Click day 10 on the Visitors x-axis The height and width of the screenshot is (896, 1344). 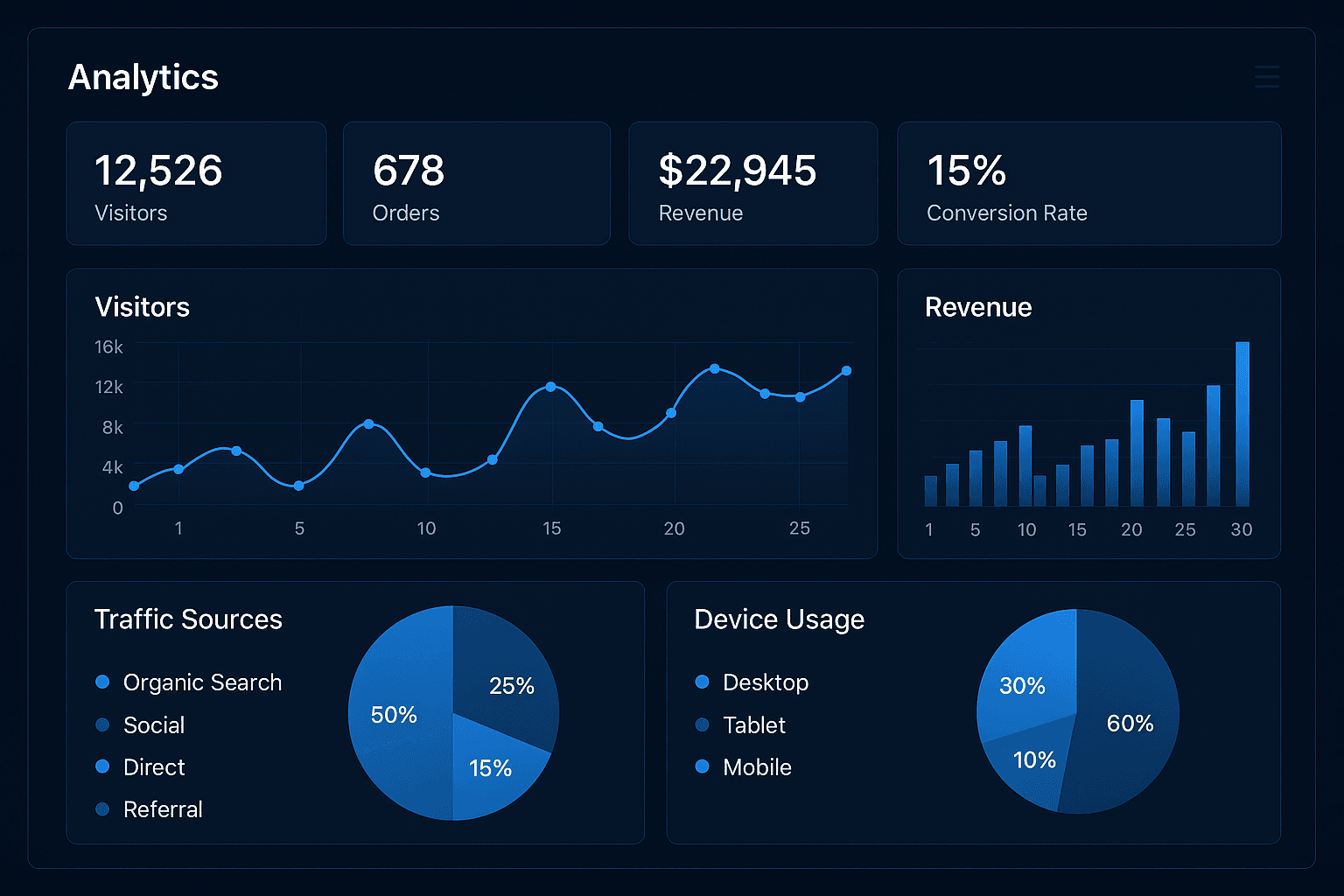pos(426,528)
